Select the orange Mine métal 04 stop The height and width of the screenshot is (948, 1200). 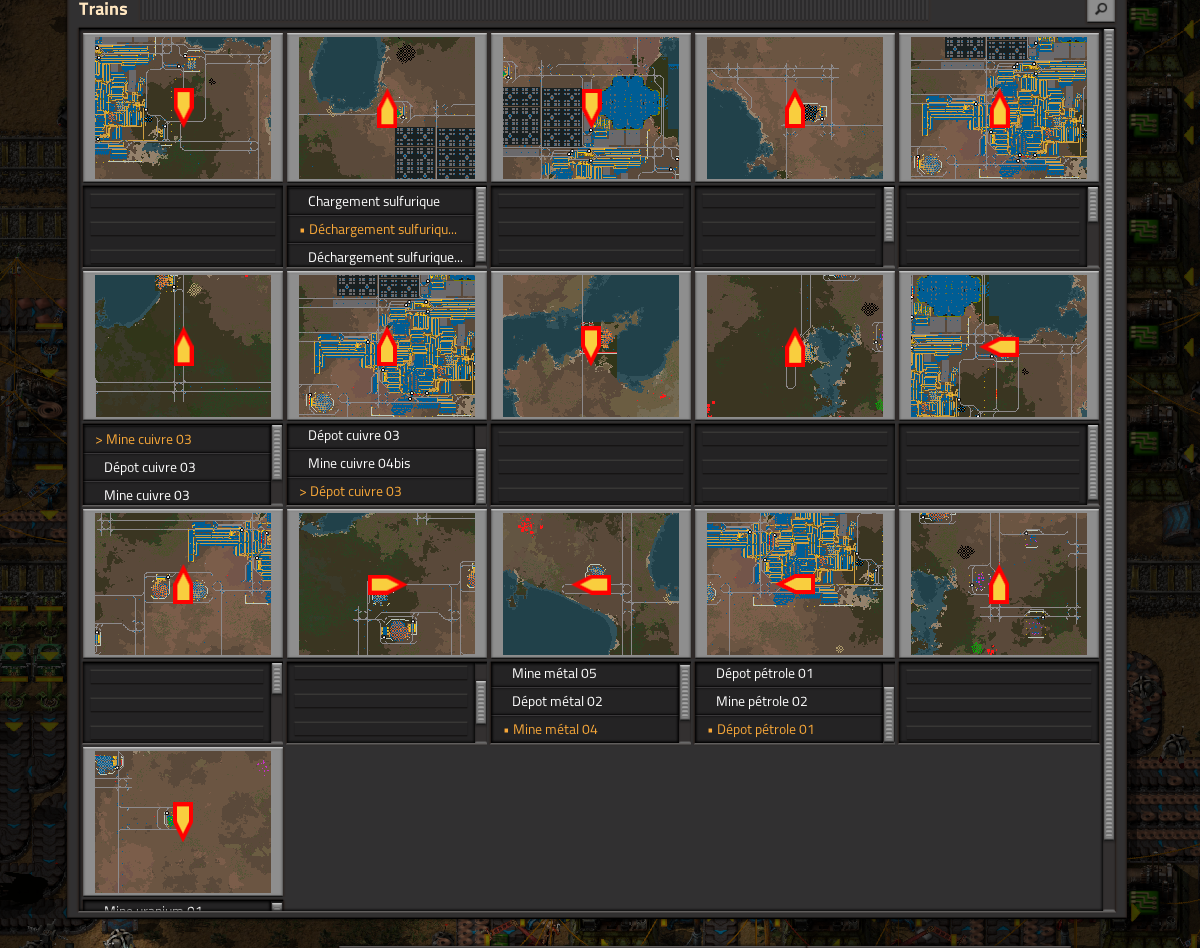coord(585,729)
